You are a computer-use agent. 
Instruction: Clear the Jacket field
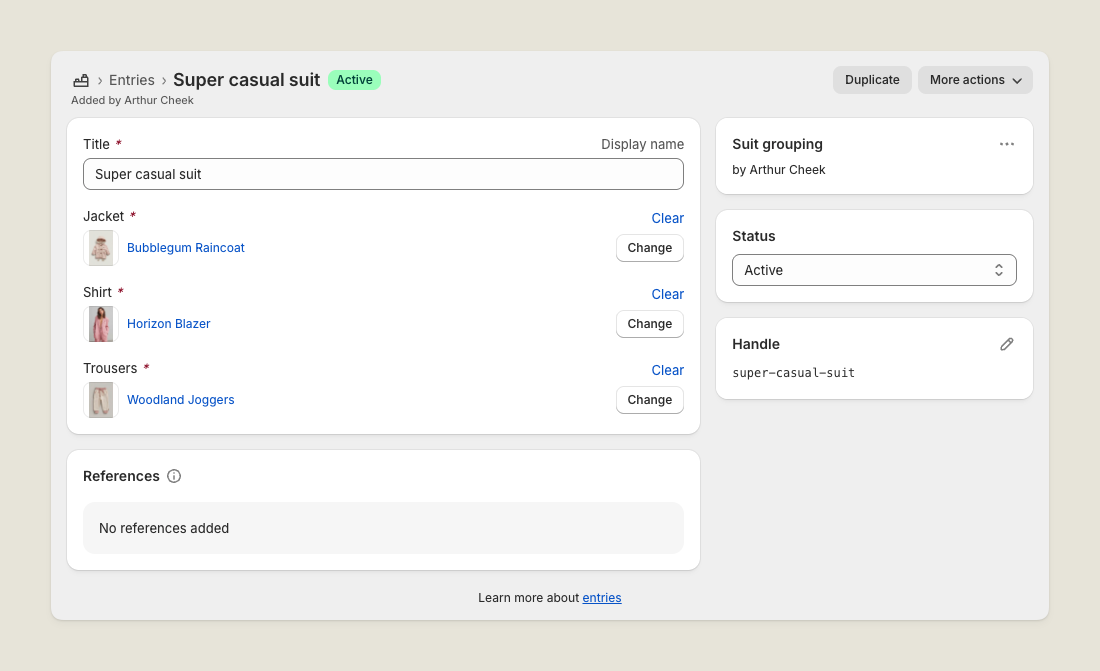(667, 218)
